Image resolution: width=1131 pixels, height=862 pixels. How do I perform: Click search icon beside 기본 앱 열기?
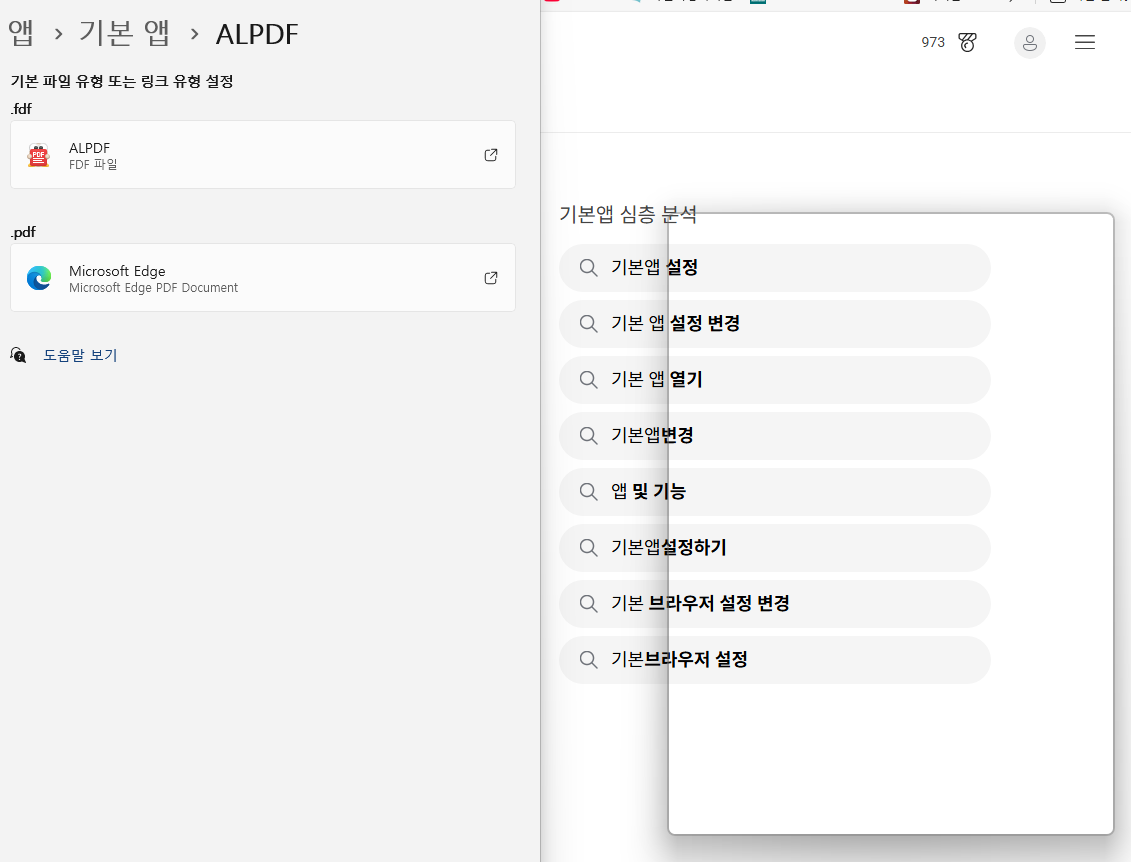[589, 379]
